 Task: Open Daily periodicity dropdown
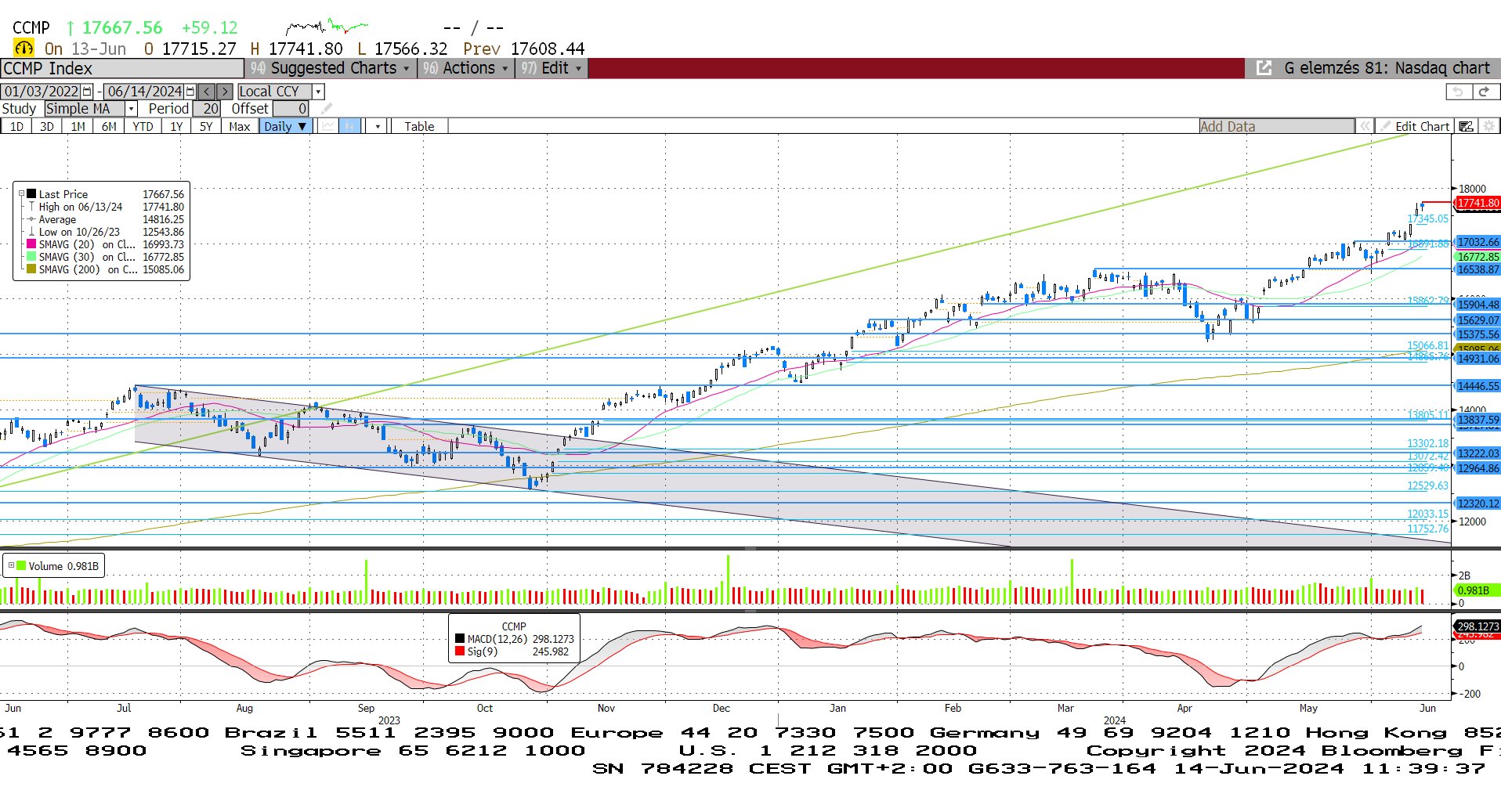[286, 126]
